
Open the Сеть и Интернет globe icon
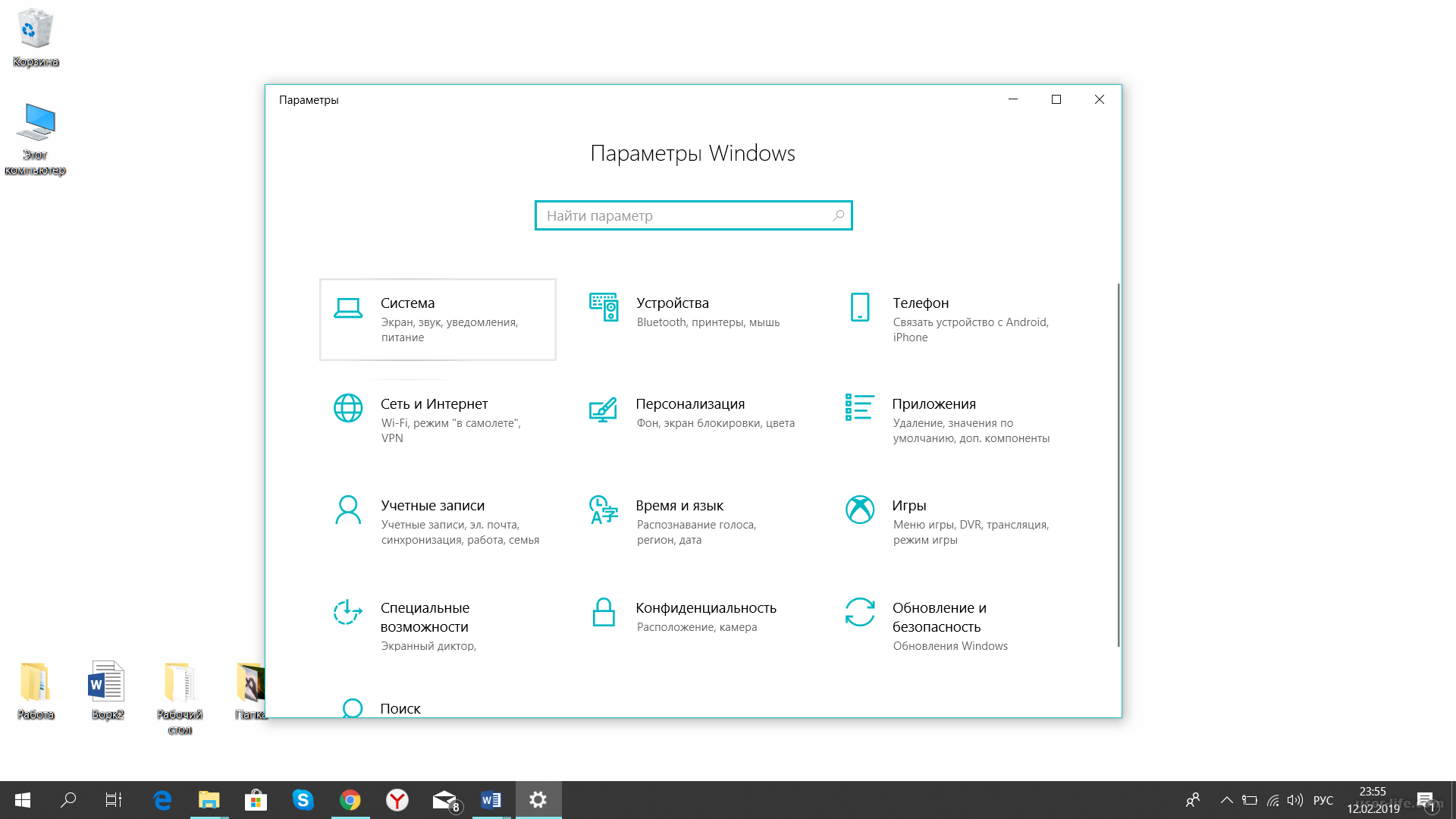click(348, 408)
